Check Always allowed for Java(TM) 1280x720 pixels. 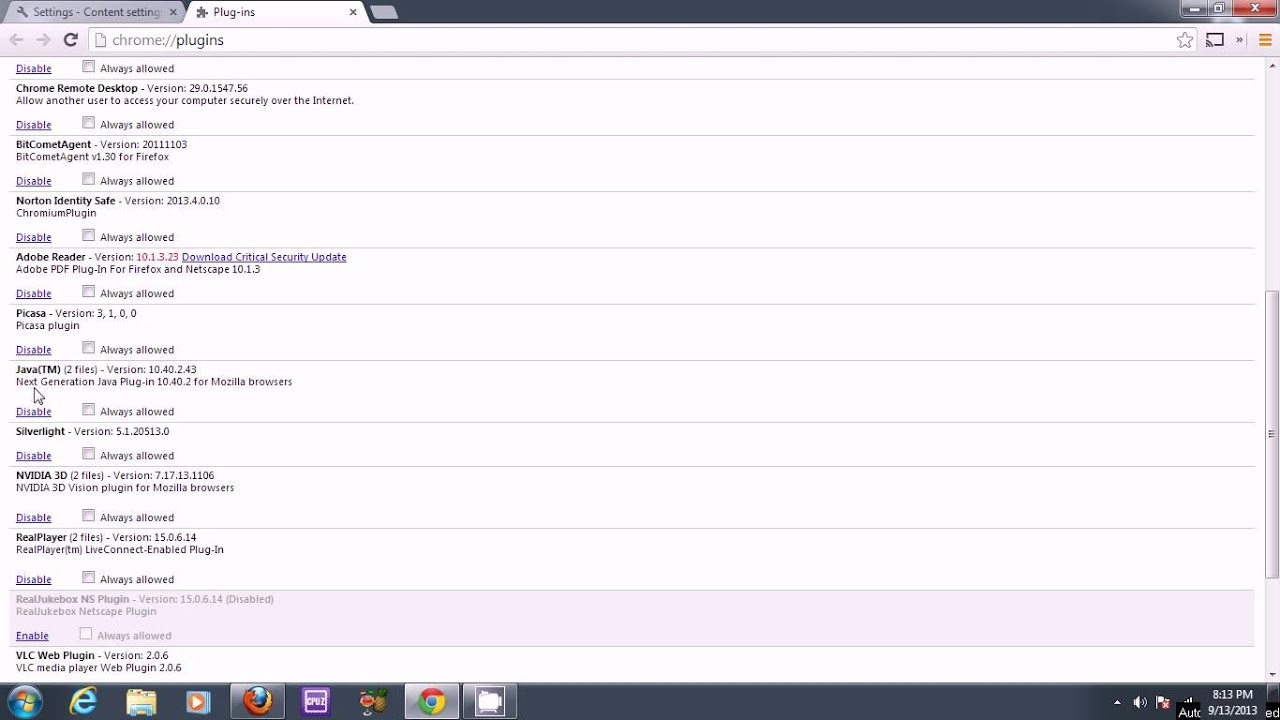click(x=88, y=410)
